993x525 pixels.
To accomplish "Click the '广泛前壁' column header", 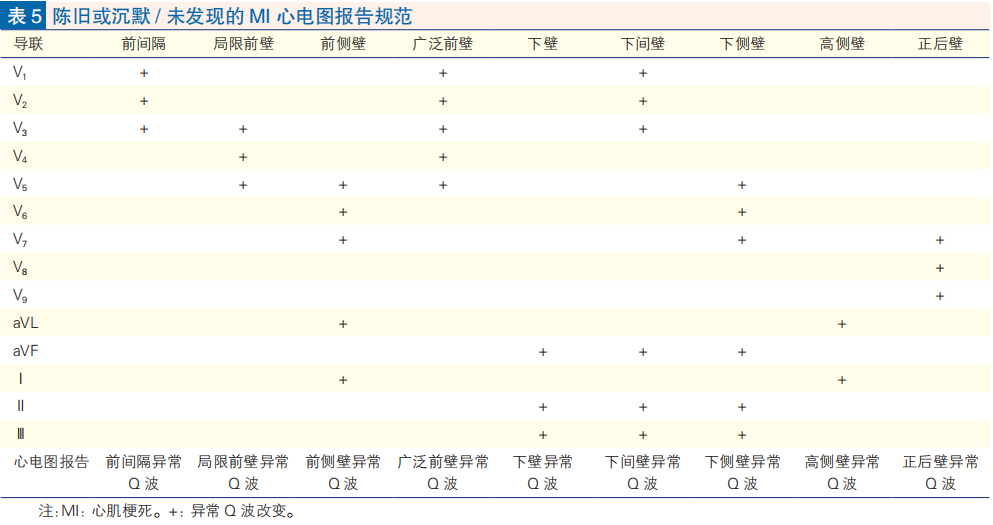I will coord(442,45).
